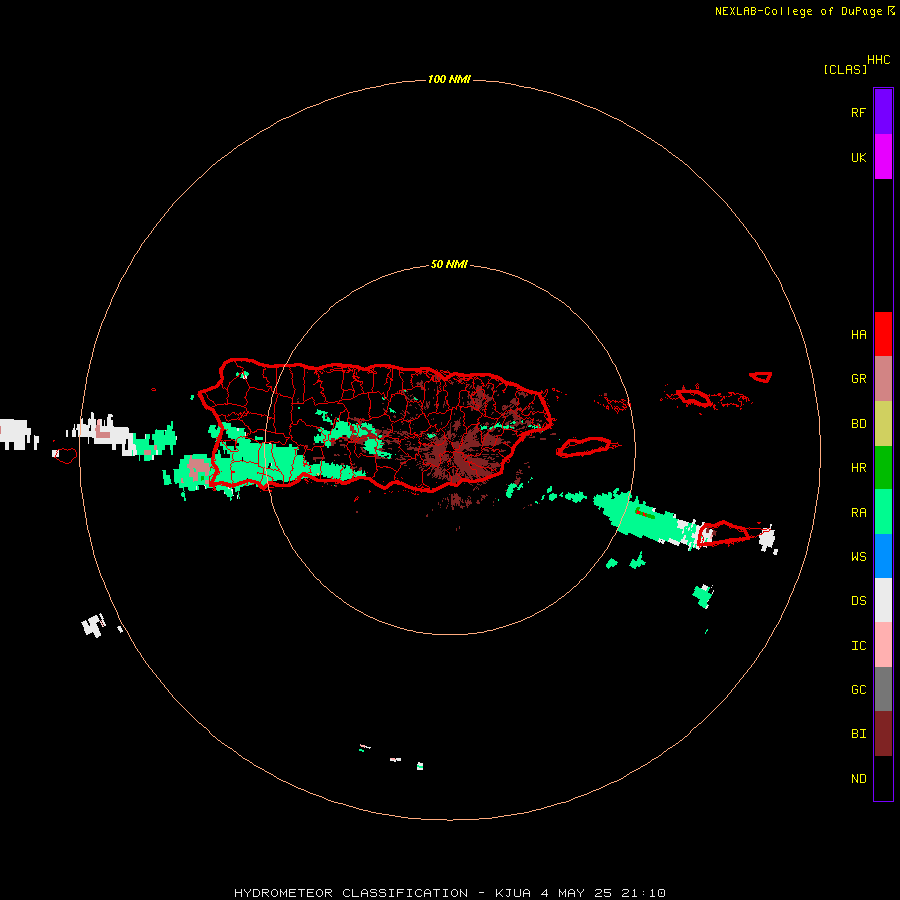Select the WS blue legend swatch
This screenshot has width=900, height=900.
pyautogui.click(x=883, y=556)
